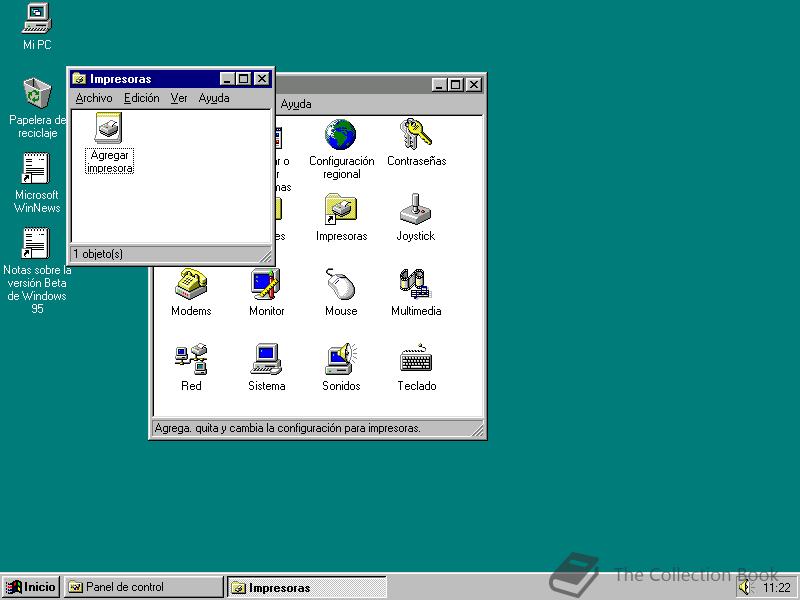Open the Archivo menu in Impresoras
Viewport: 800px width, 600px height.
click(x=94, y=98)
